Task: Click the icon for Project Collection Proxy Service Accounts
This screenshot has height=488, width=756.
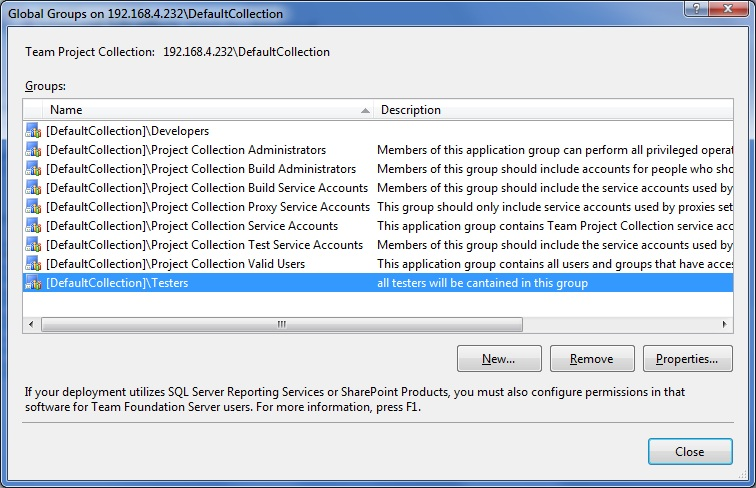Action: (33, 207)
